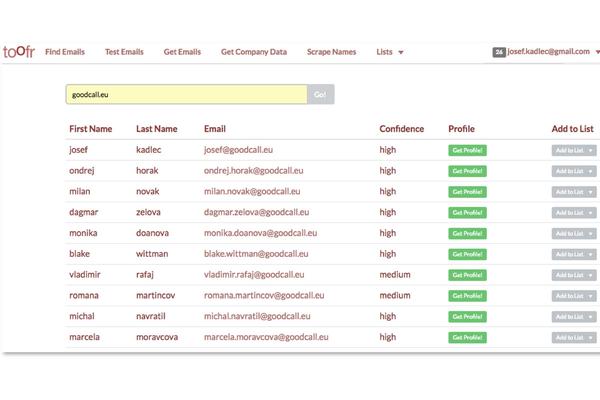This screenshot has width=600, height=400.
Task: Get profile for blake wittman
Action: 467,254
